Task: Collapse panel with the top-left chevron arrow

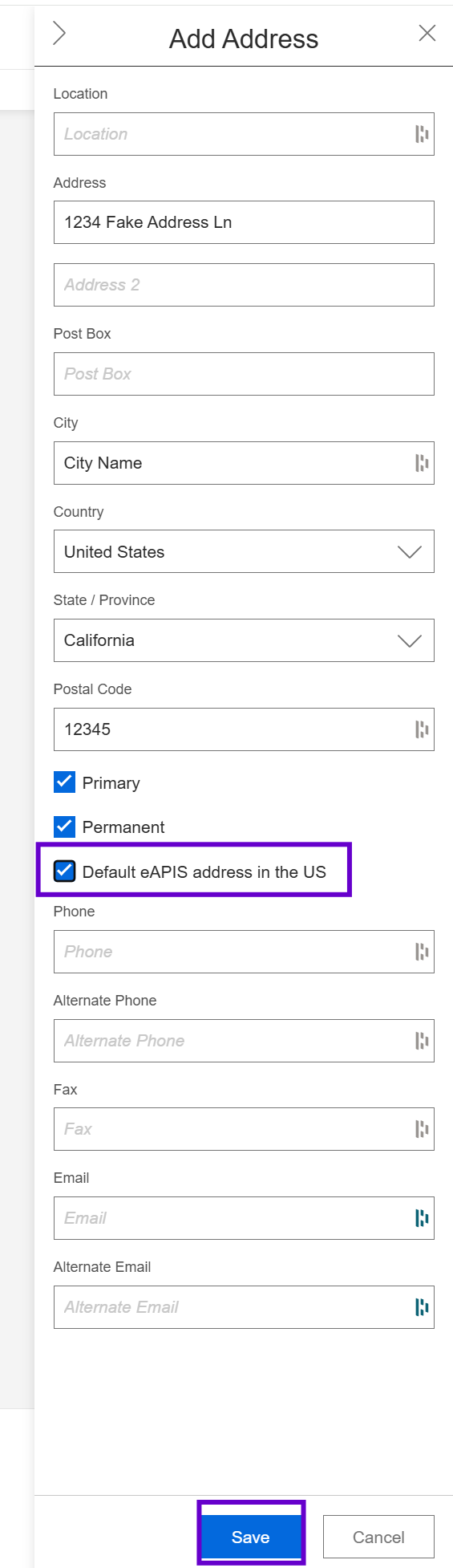Action: point(59,33)
